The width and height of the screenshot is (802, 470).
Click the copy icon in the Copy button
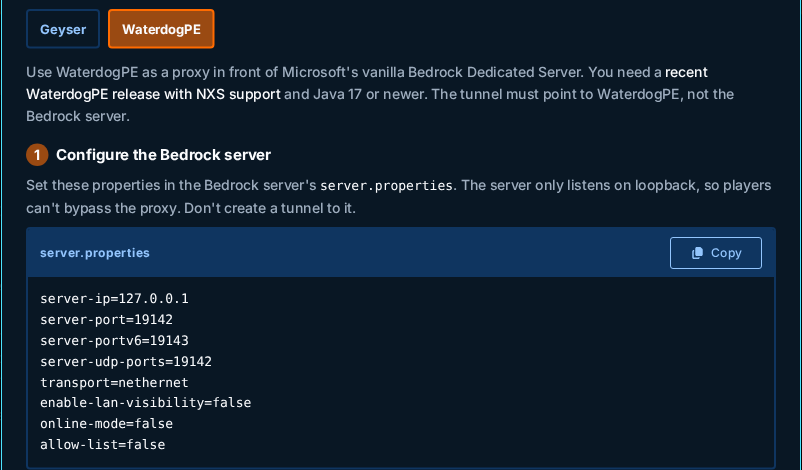pyautogui.click(x=697, y=253)
